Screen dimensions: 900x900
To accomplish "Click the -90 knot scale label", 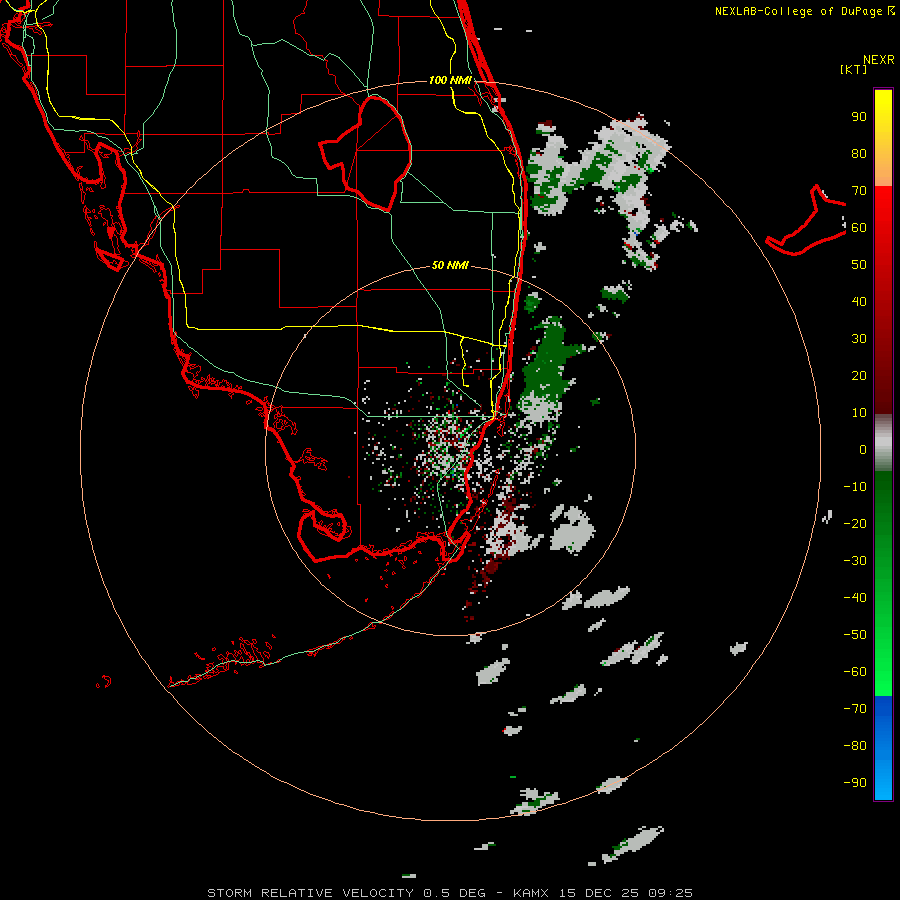I will tap(855, 782).
